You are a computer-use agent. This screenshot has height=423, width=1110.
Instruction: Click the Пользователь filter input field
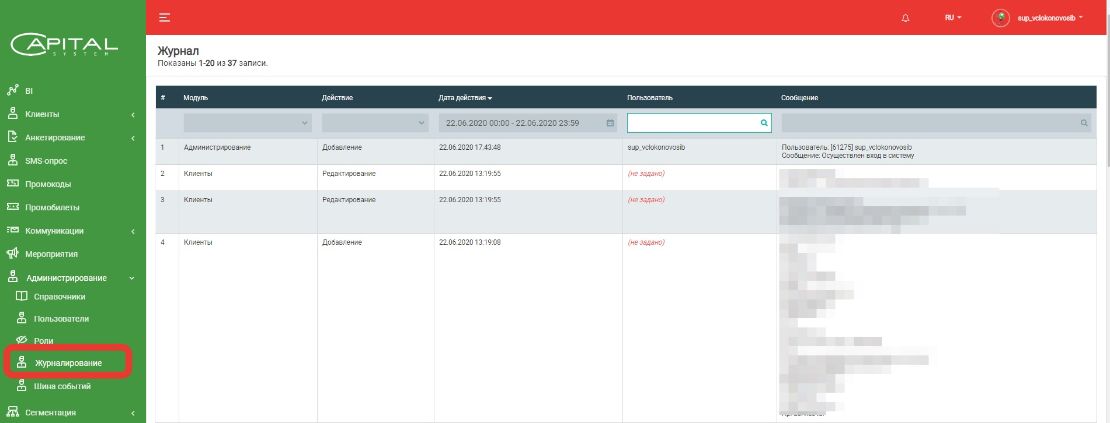(x=692, y=123)
